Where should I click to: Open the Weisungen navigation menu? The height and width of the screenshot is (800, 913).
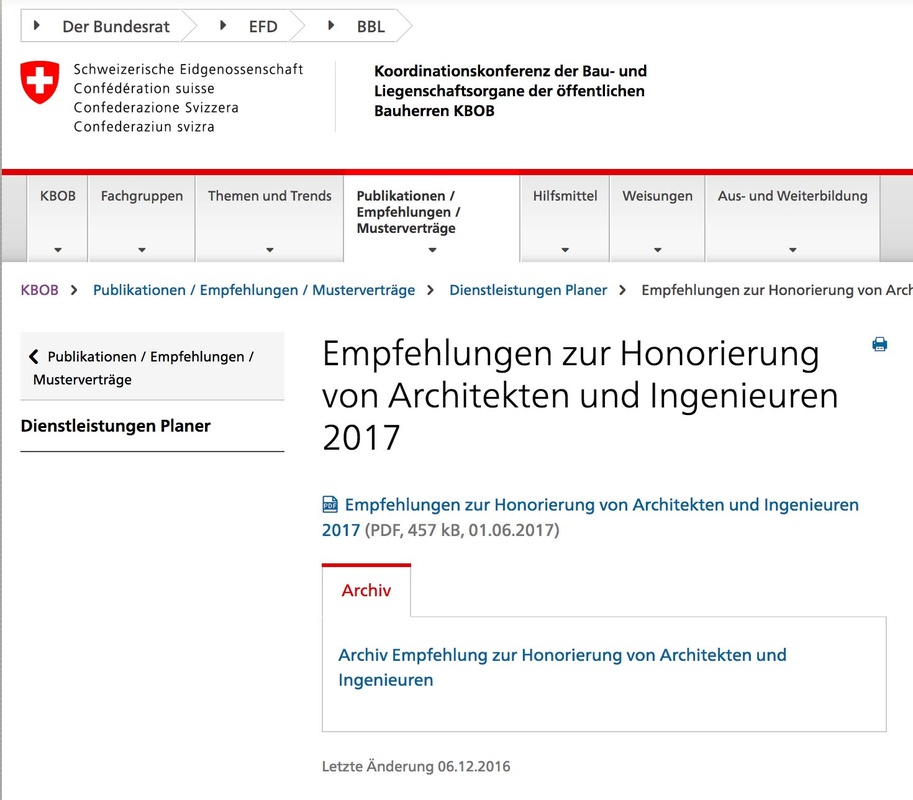(657, 218)
